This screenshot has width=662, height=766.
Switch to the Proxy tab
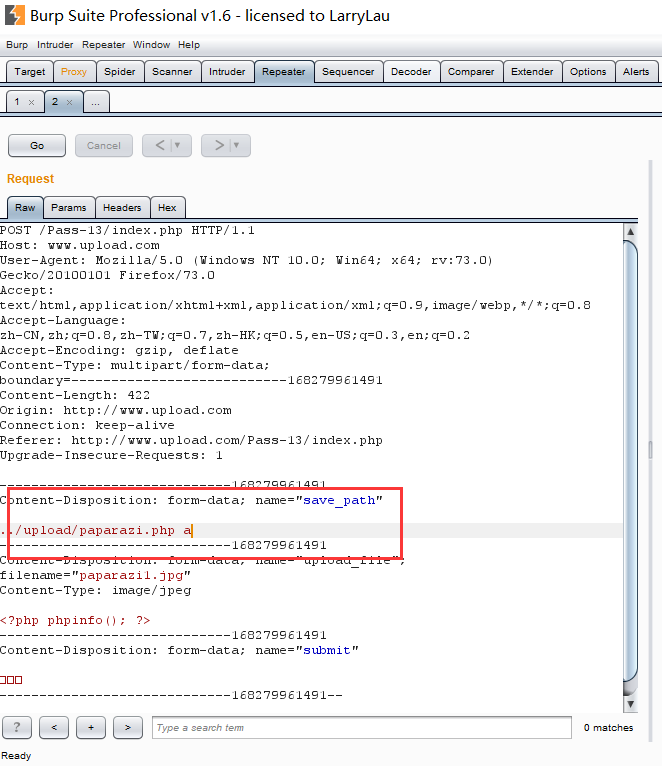(x=74, y=72)
